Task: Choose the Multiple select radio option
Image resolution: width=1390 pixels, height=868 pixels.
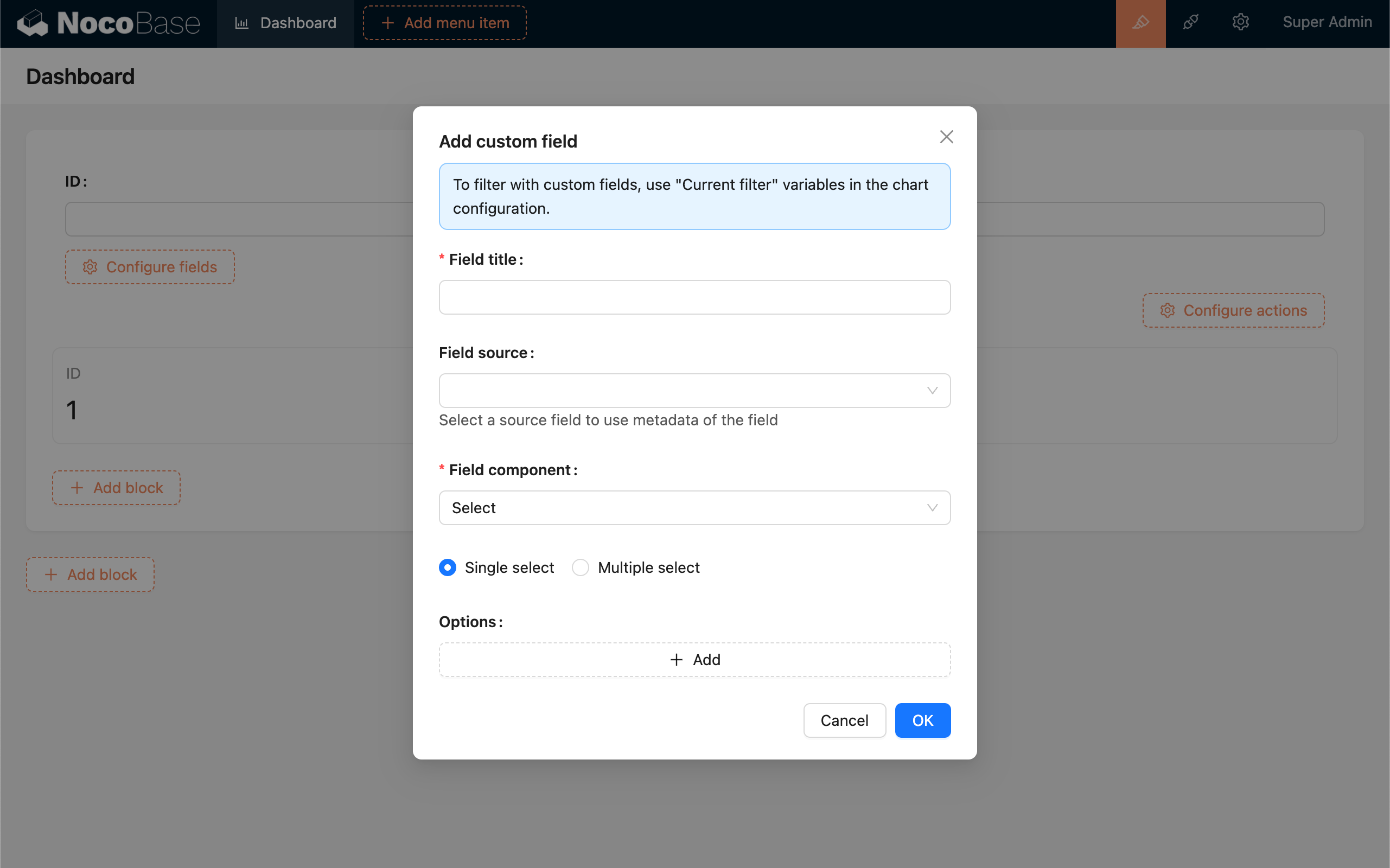Action: 581,567
